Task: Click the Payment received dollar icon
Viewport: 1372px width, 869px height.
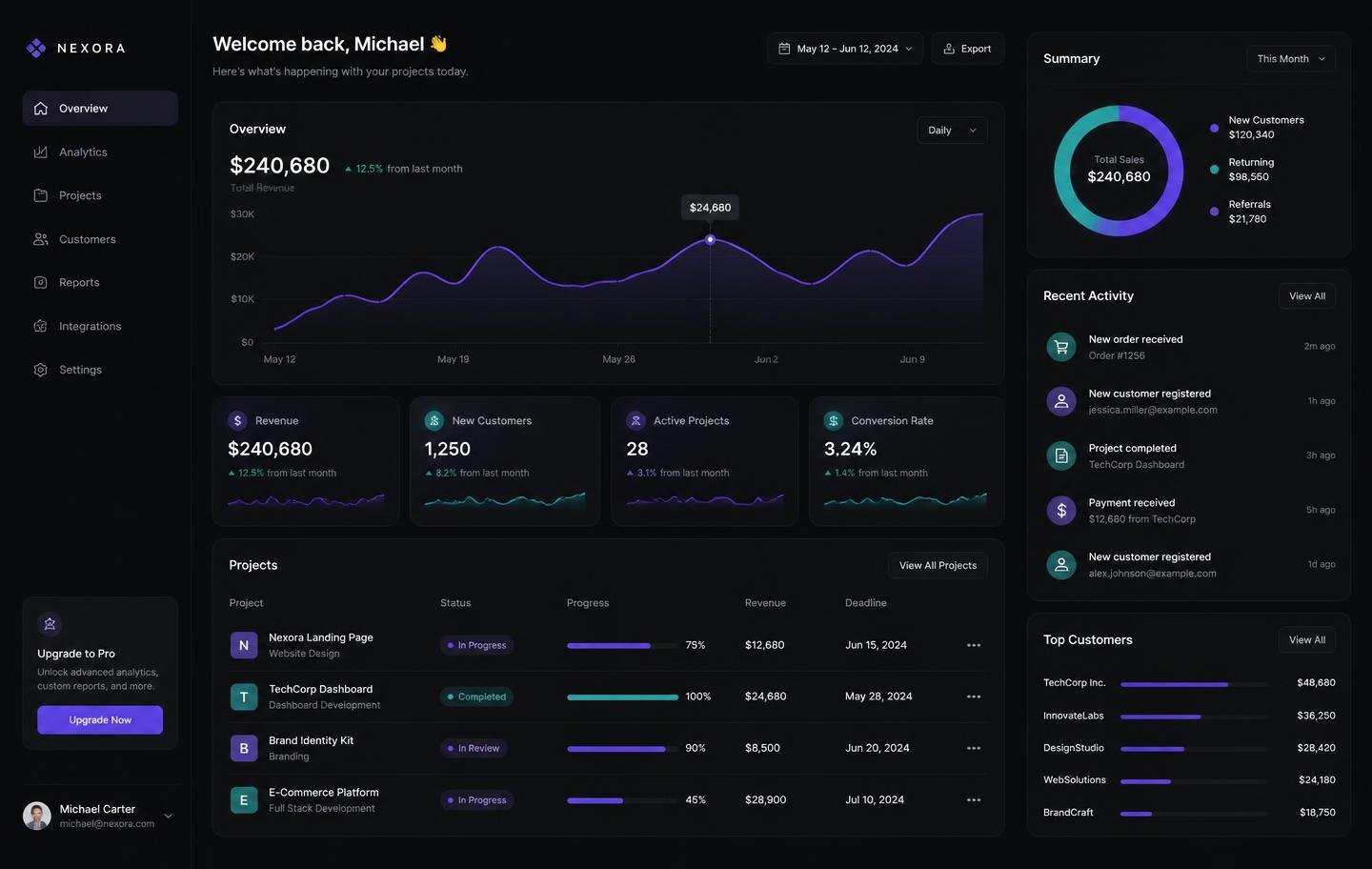Action: tap(1060, 511)
